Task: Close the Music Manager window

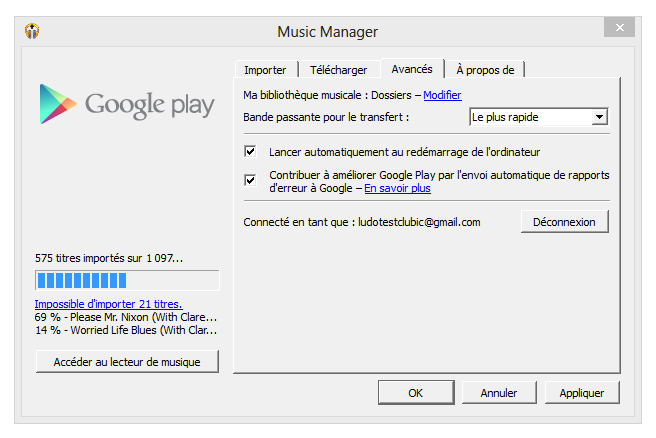Action: pyautogui.click(x=619, y=28)
